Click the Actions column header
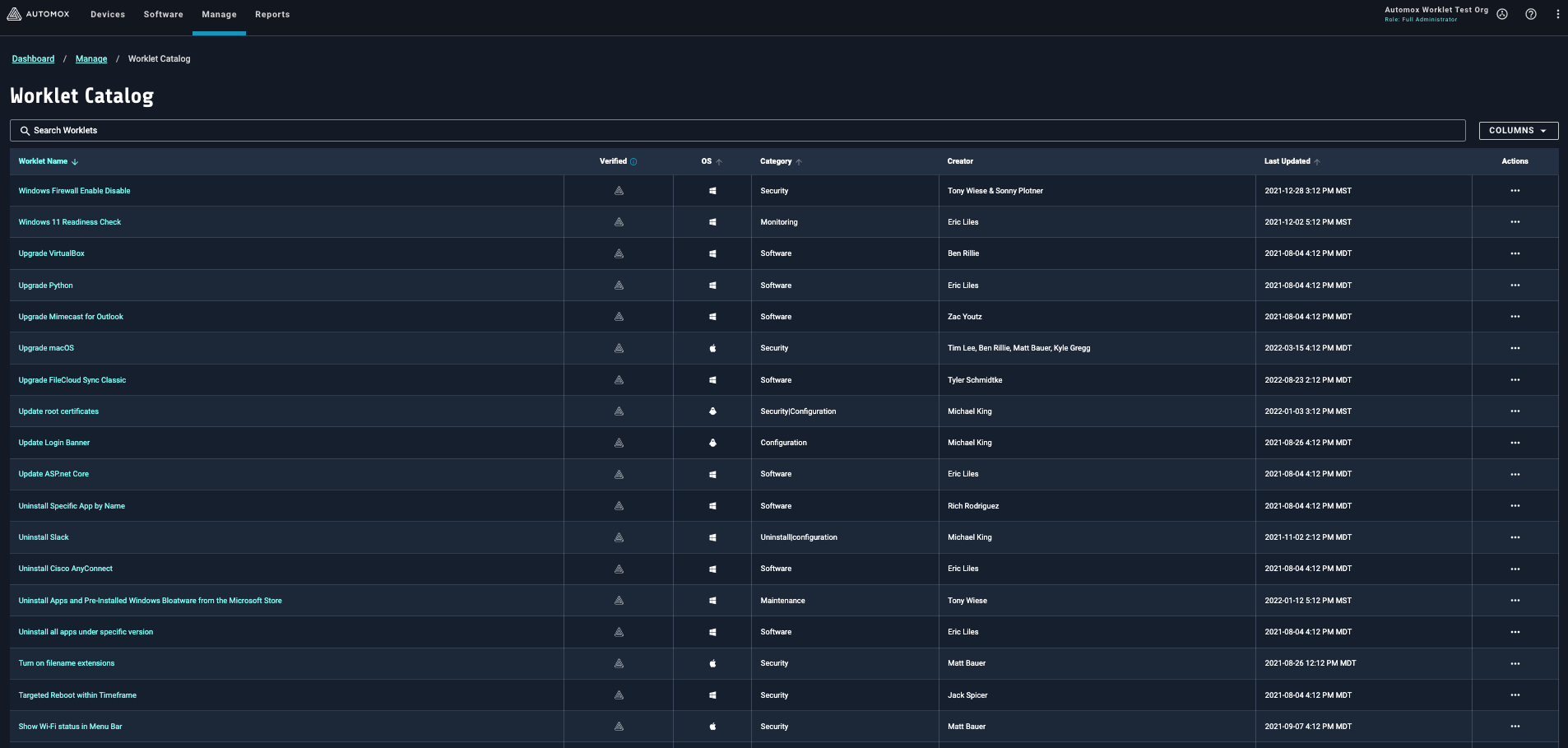Image resolution: width=1568 pixels, height=748 pixels. [1515, 161]
